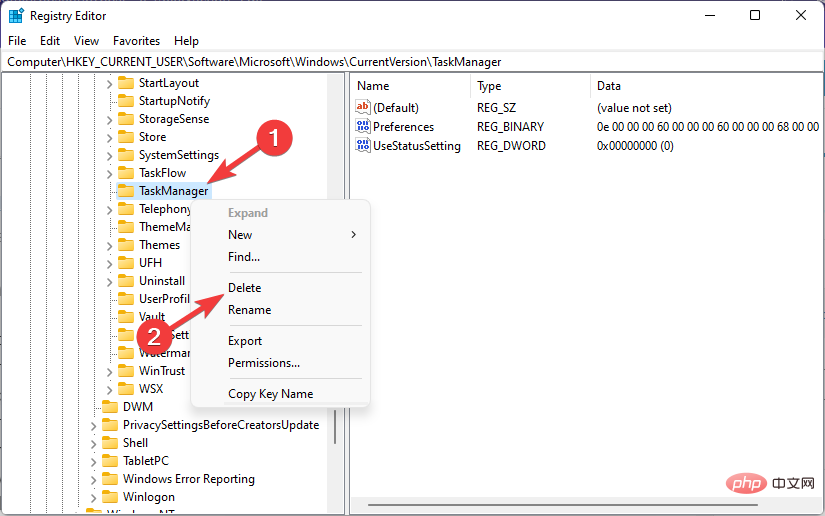Open the Help menu
This screenshot has height=516, width=825.
pos(186,41)
